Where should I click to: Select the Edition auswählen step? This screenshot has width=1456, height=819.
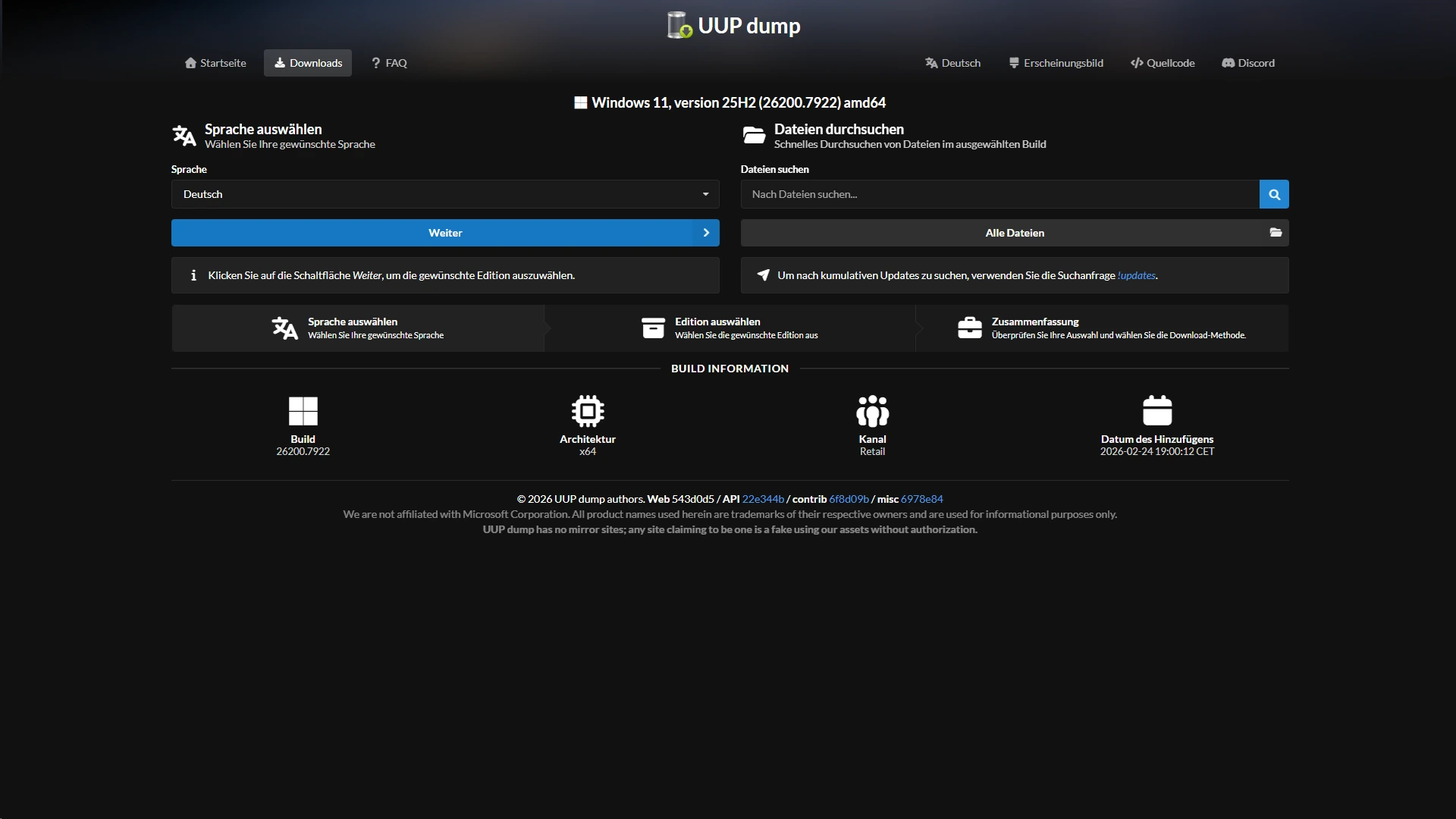click(x=730, y=328)
